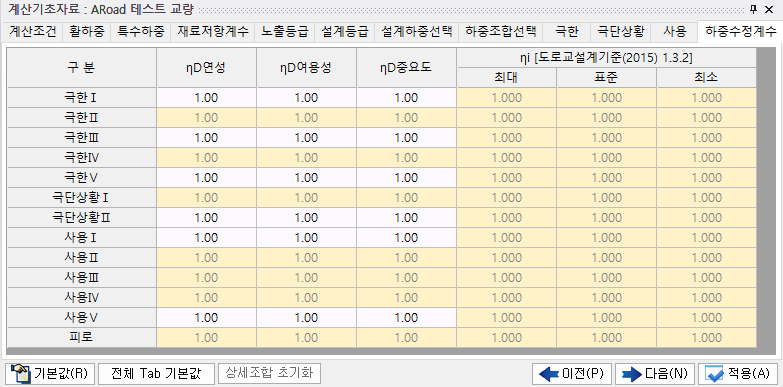Edit ηD중요도 cell for 극한Ⅲ row
Viewport: 783px width, 387px height.
click(x=406, y=138)
